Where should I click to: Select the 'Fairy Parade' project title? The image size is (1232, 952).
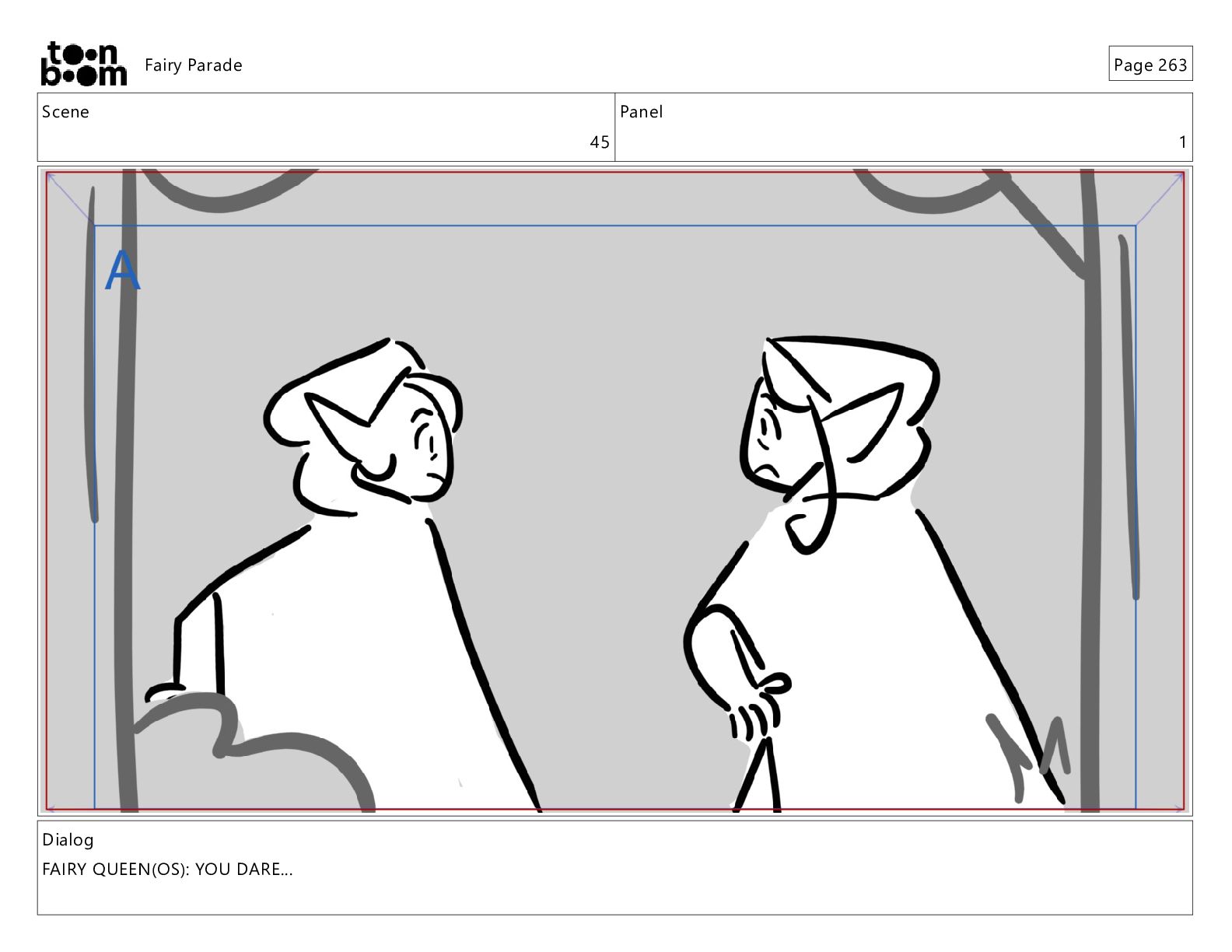click(194, 65)
